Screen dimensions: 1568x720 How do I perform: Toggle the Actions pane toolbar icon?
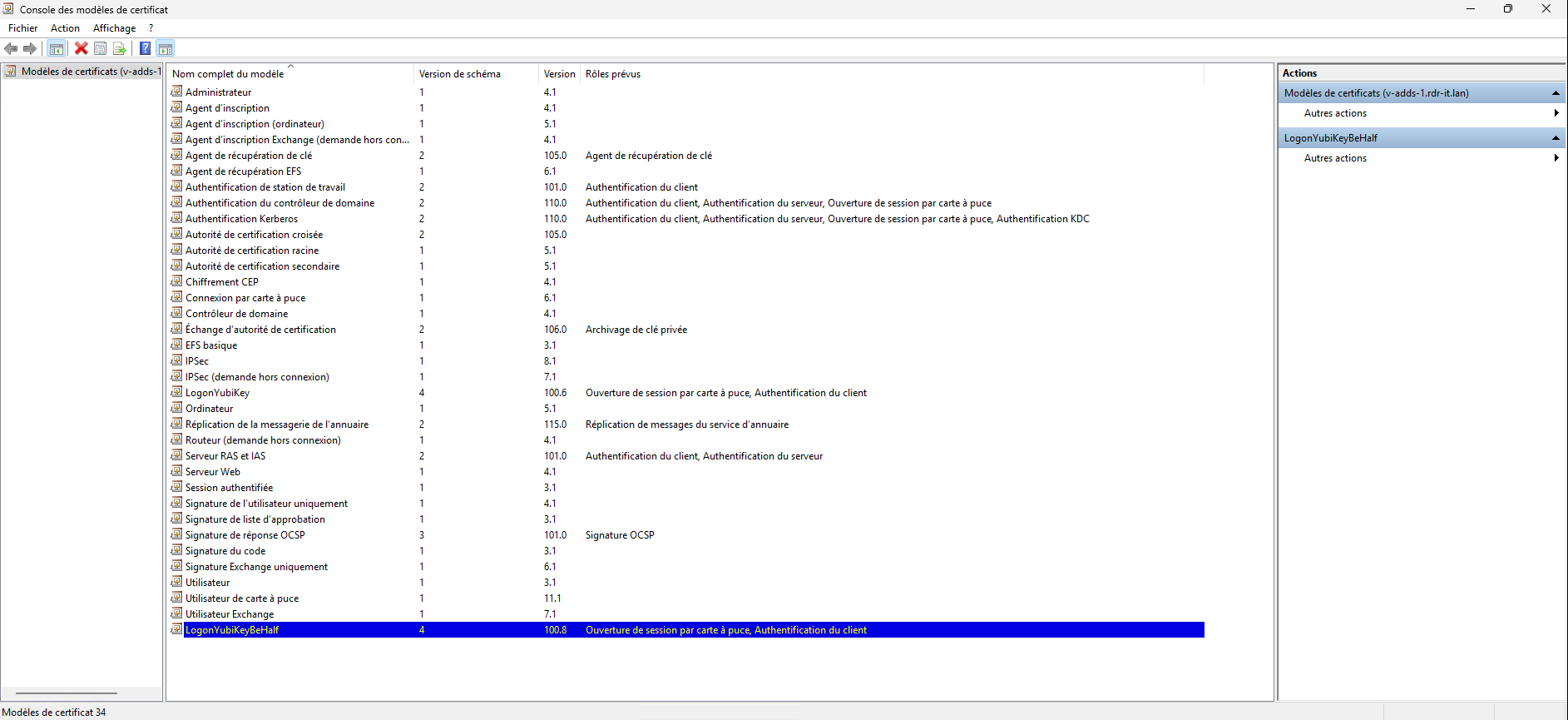(166, 48)
